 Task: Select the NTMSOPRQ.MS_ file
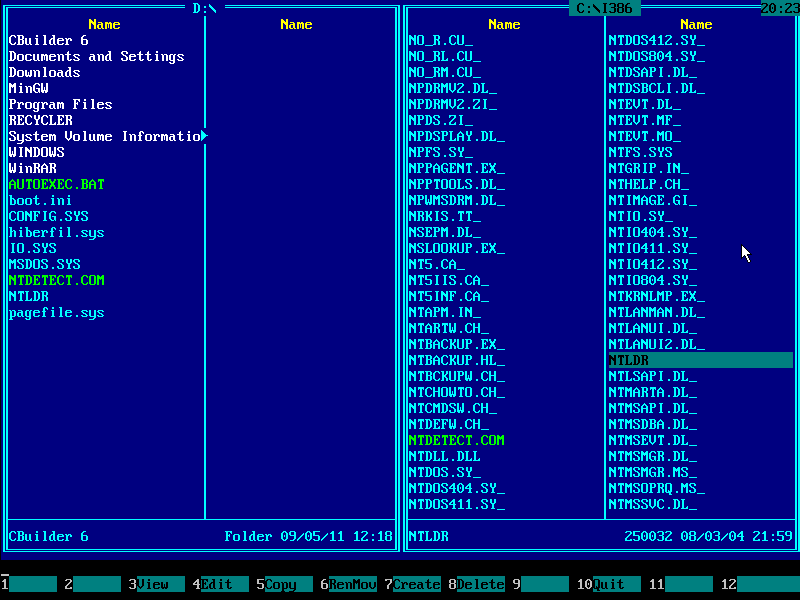click(x=657, y=488)
